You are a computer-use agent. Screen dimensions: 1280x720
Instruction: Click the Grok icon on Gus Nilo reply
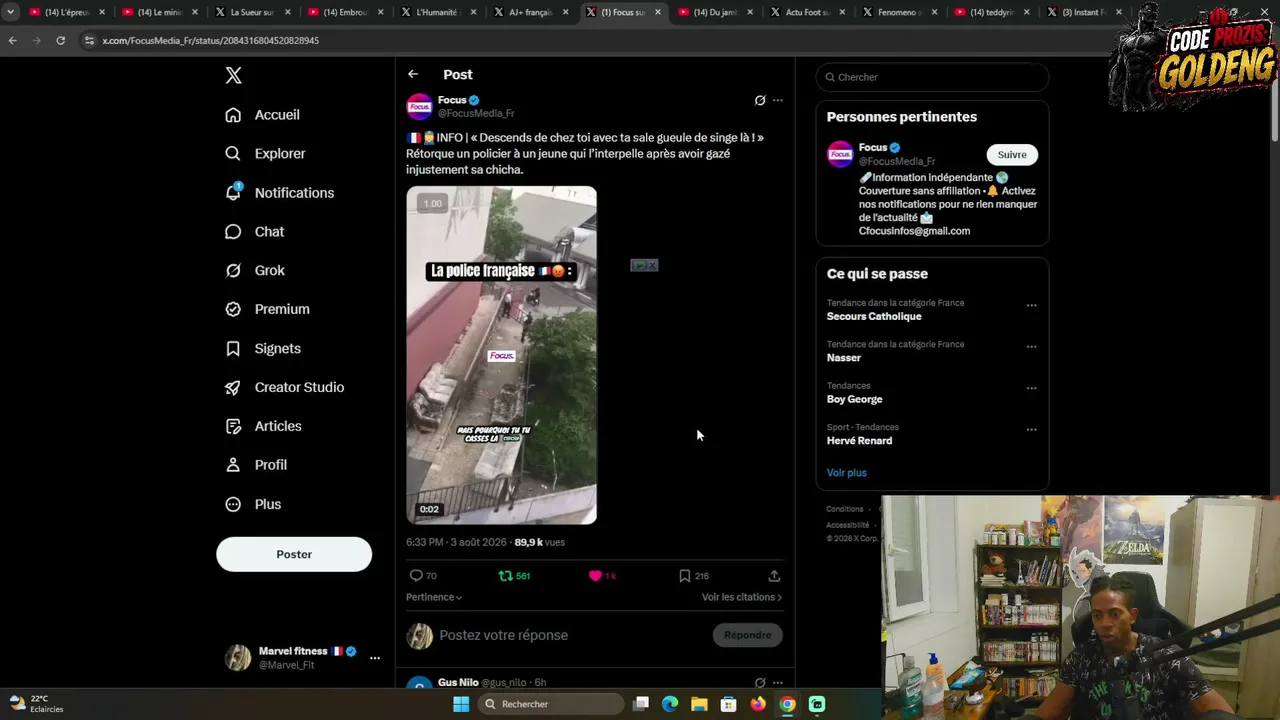760,683
